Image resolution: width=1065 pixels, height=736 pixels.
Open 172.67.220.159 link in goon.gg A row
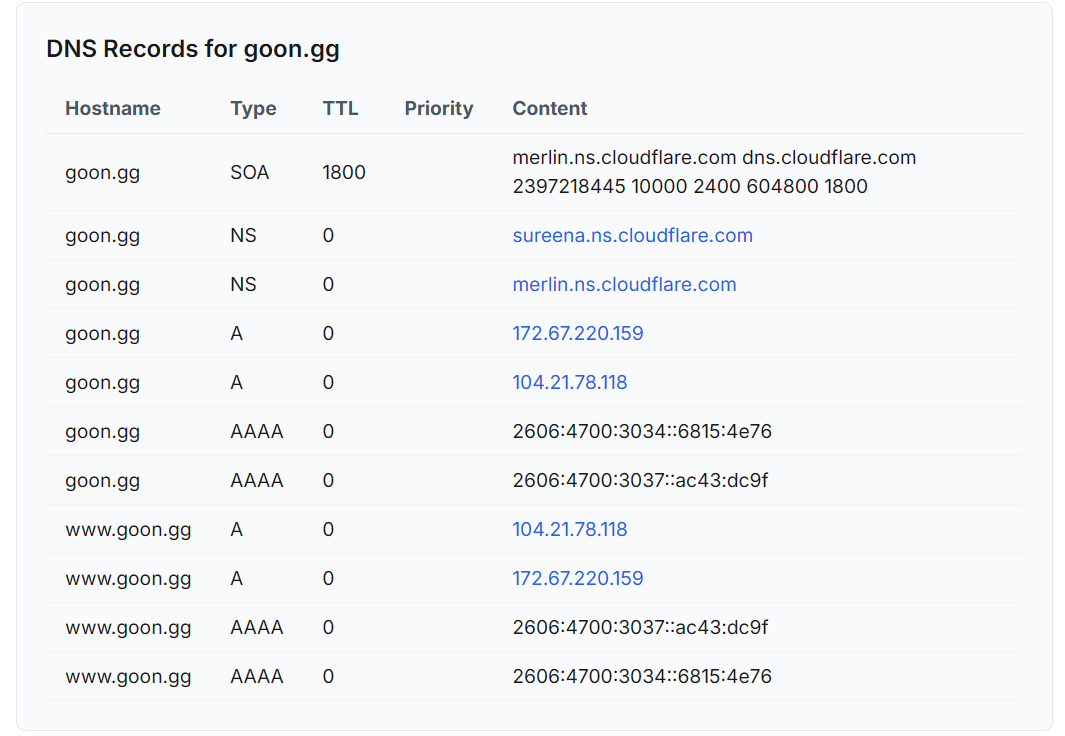(578, 334)
